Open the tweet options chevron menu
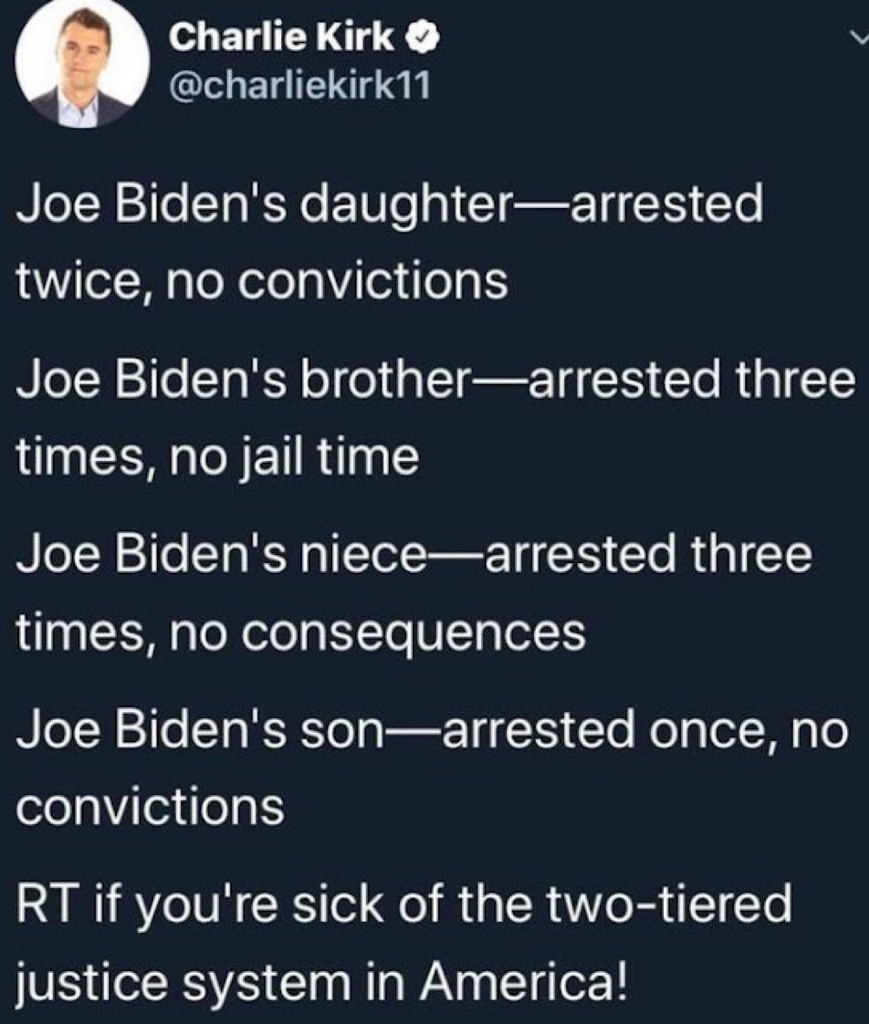869x1024 pixels. click(x=857, y=39)
